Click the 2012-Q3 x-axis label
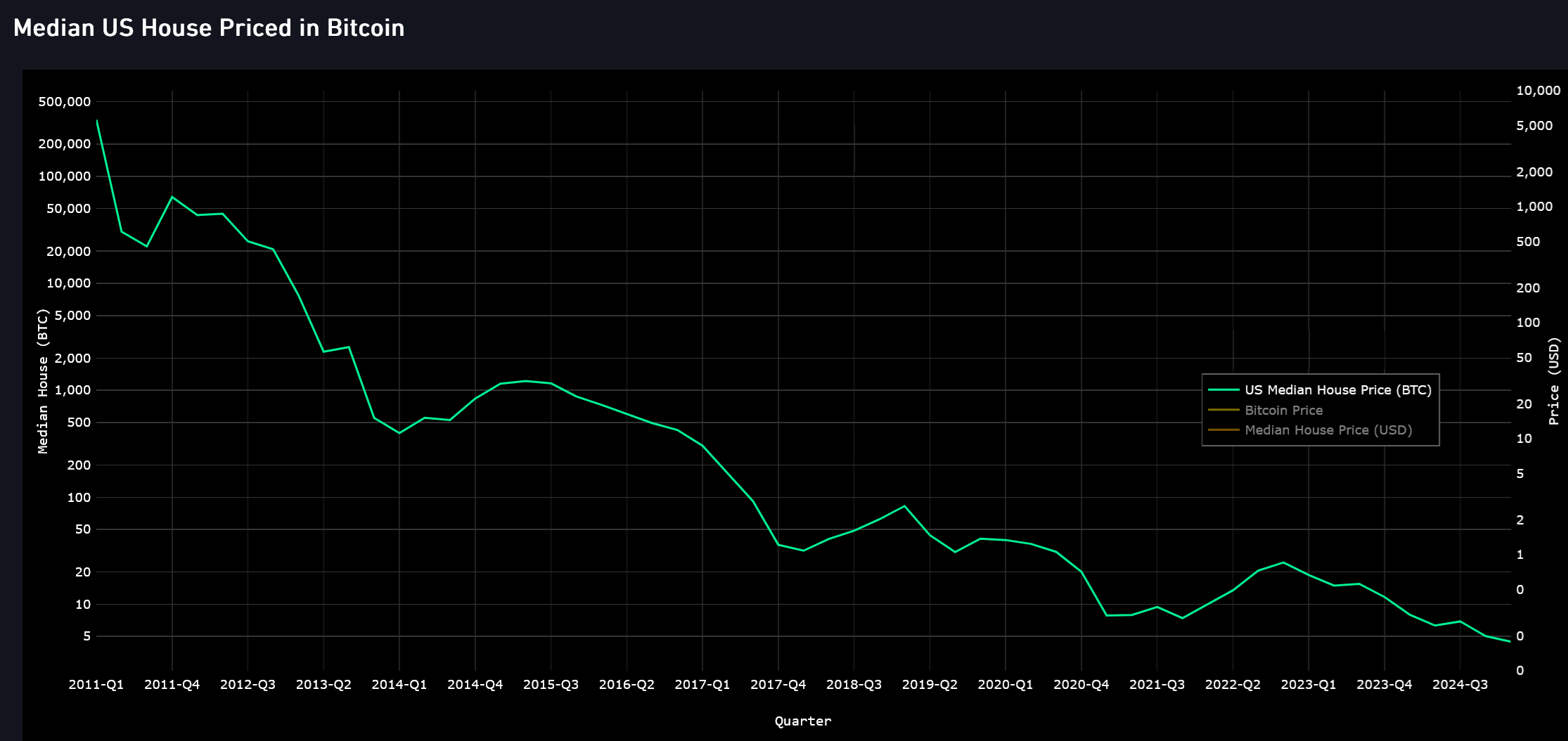Viewport: 1568px width, 741px height. point(248,685)
